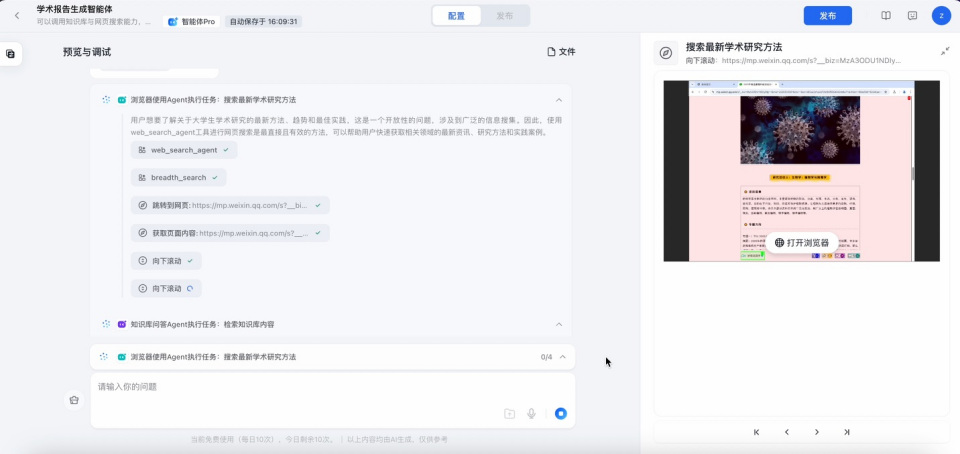Click the compass icon beside 获取页面内容
This screenshot has width=960, height=454.
point(143,233)
